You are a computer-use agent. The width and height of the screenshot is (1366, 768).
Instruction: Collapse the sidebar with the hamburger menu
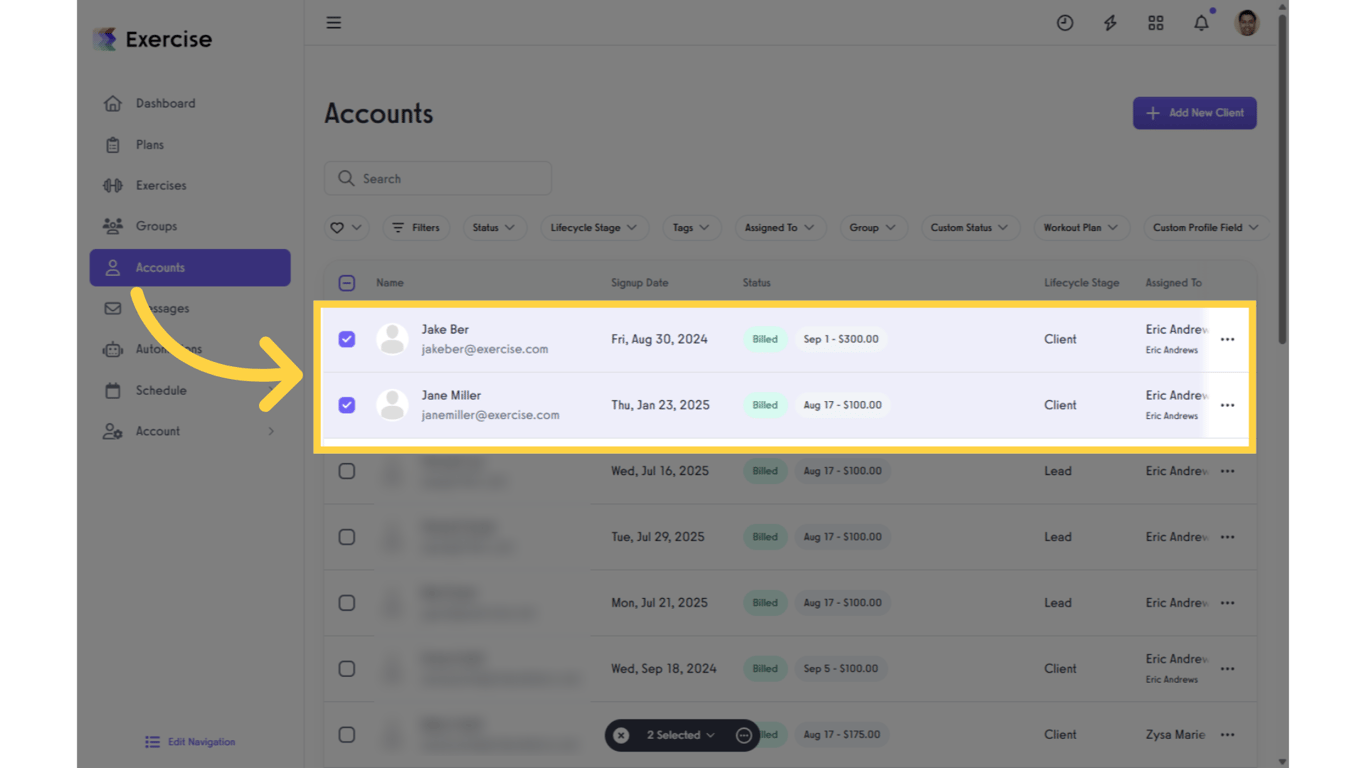(333, 22)
